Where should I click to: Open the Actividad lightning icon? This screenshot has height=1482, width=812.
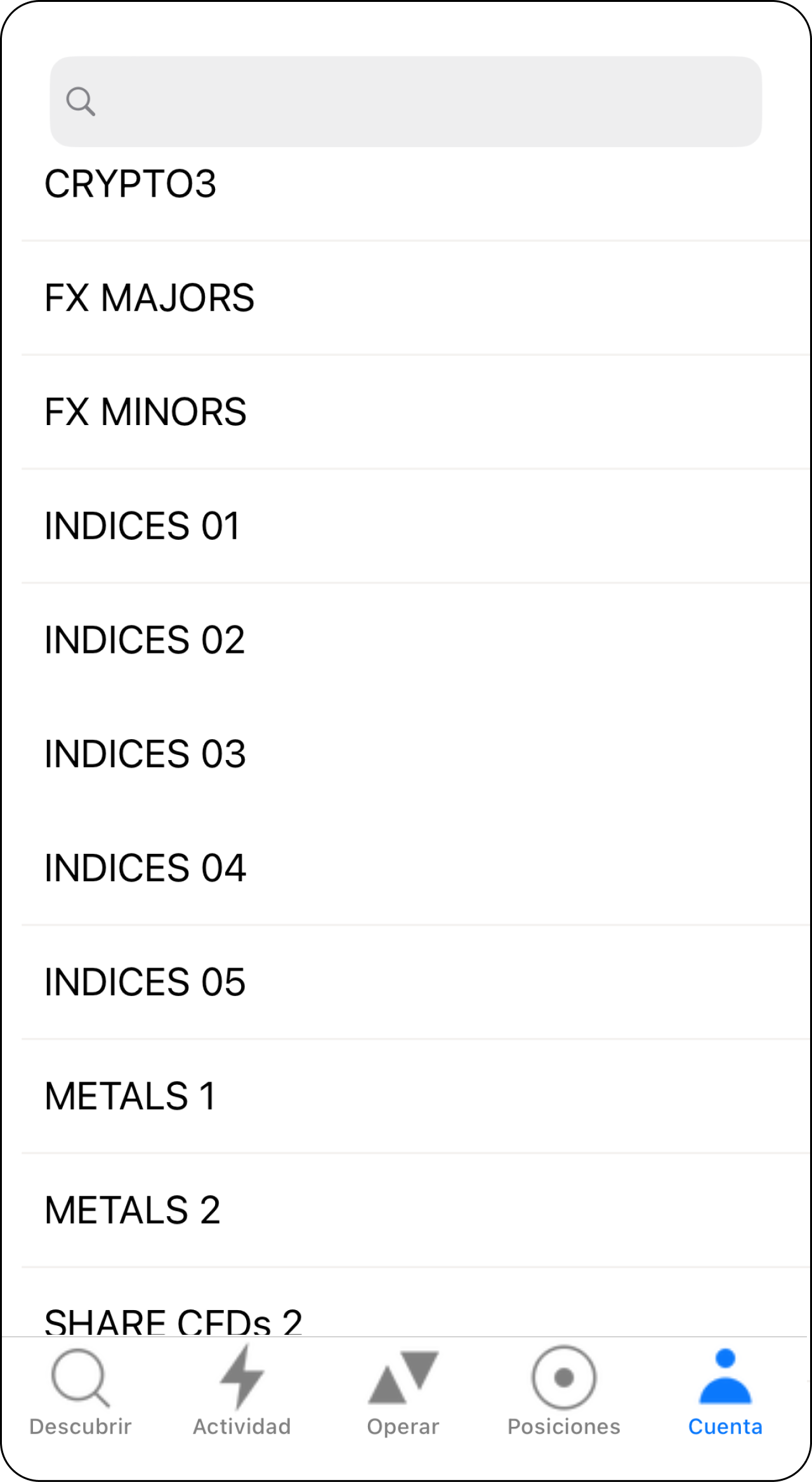[242, 1377]
